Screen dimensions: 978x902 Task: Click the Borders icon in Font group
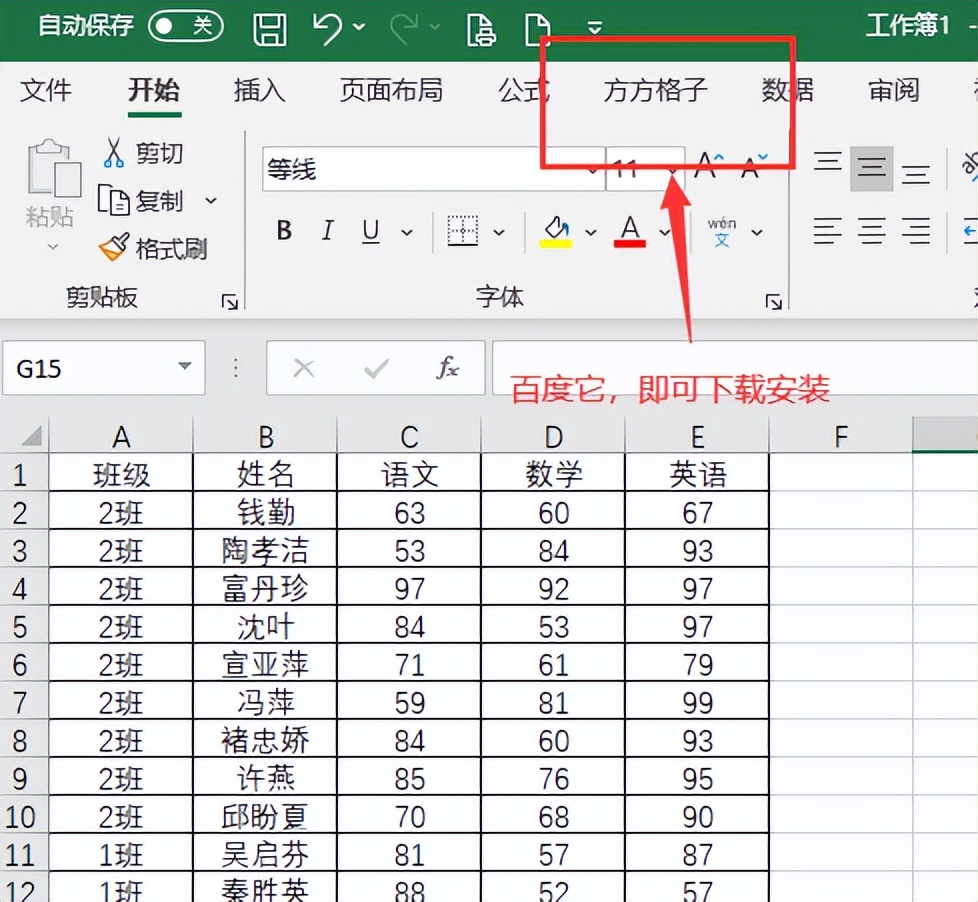[462, 231]
